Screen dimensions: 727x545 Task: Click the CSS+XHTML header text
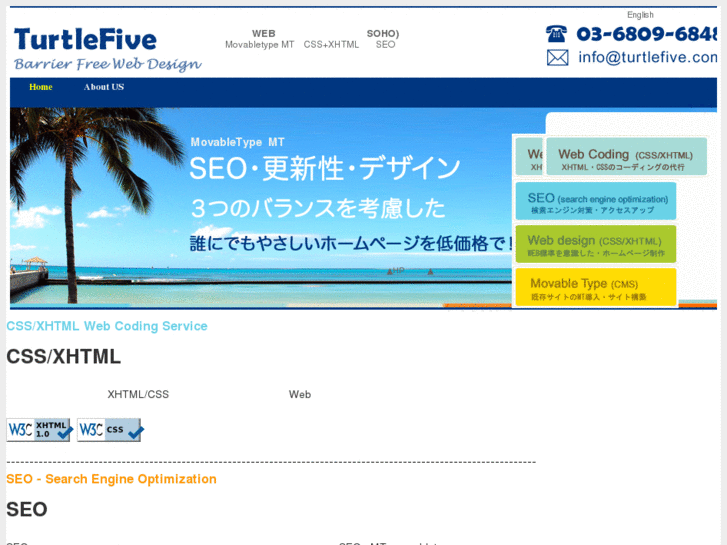point(331,45)
